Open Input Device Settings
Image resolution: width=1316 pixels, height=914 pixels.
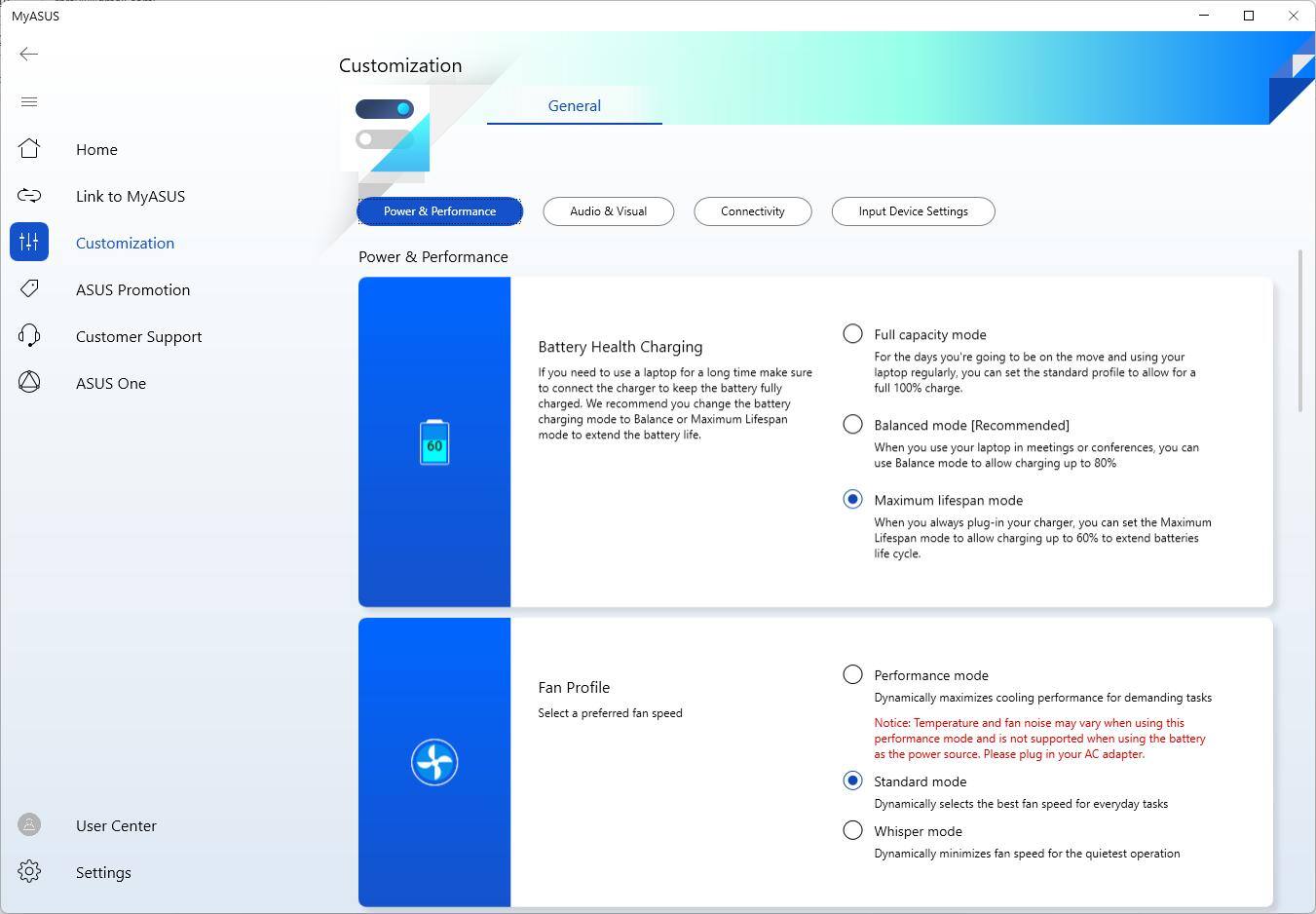coord(913,211)
